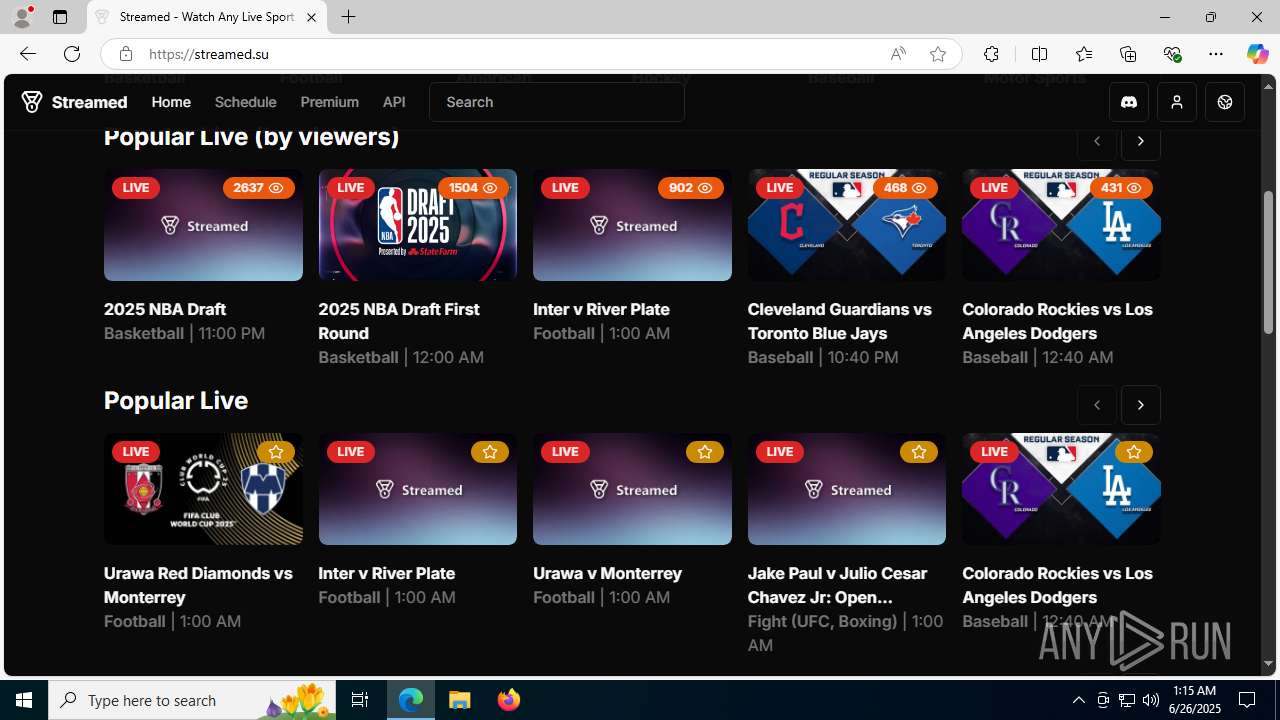The image size is (1280, 720).
Task: Open browser Extensions icon
Action: tap(991, 54)
